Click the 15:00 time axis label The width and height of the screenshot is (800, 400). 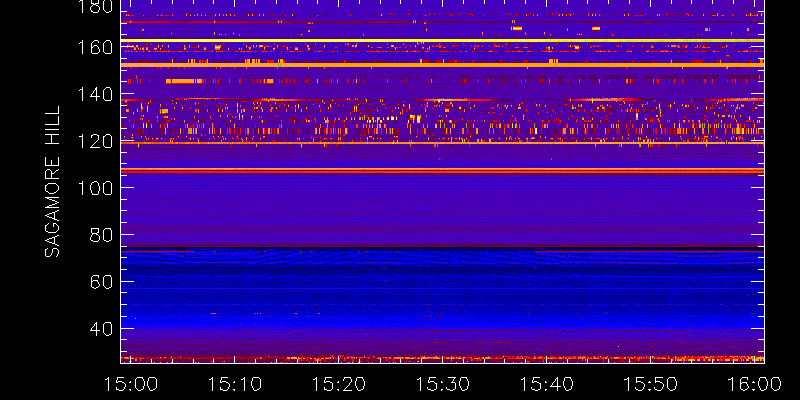[x=131, y=384]
